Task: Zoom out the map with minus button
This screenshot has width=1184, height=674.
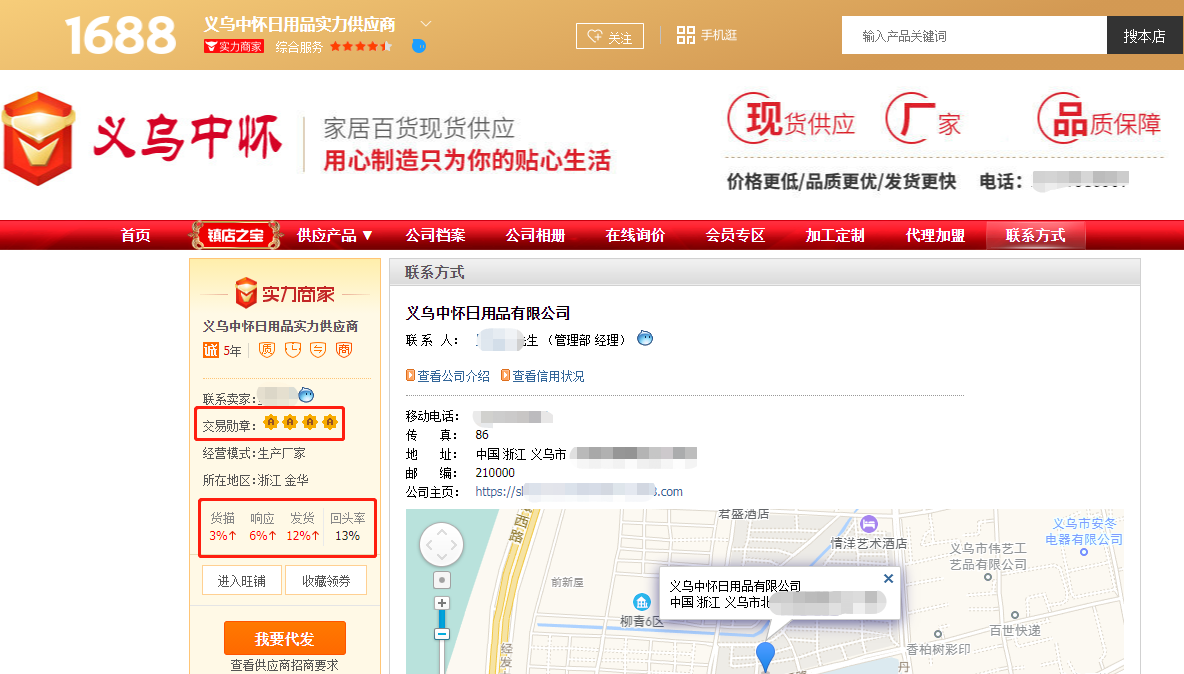Action: (x=442, y=635)
